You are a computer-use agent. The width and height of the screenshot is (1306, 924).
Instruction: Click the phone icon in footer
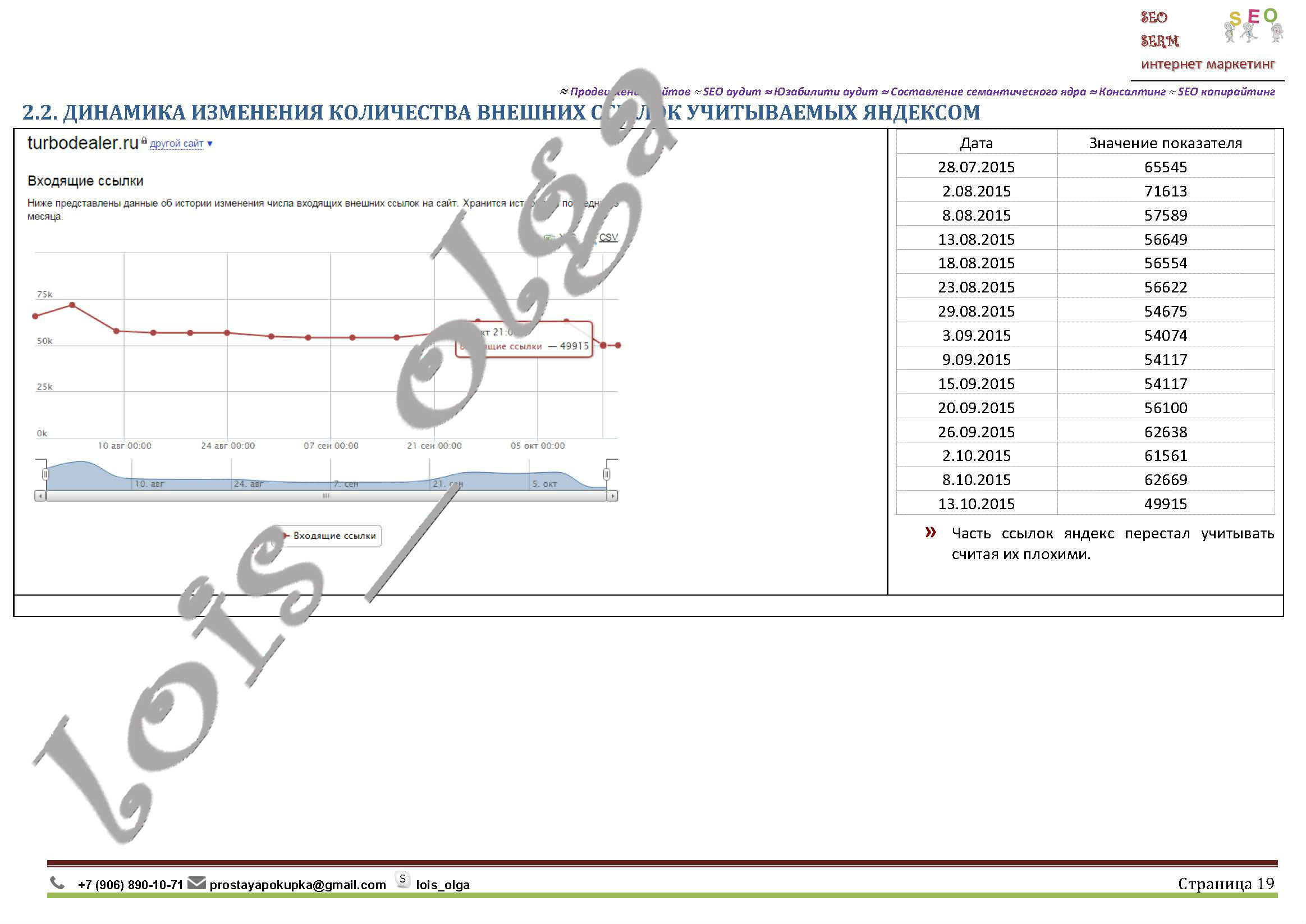pos(57,883)
